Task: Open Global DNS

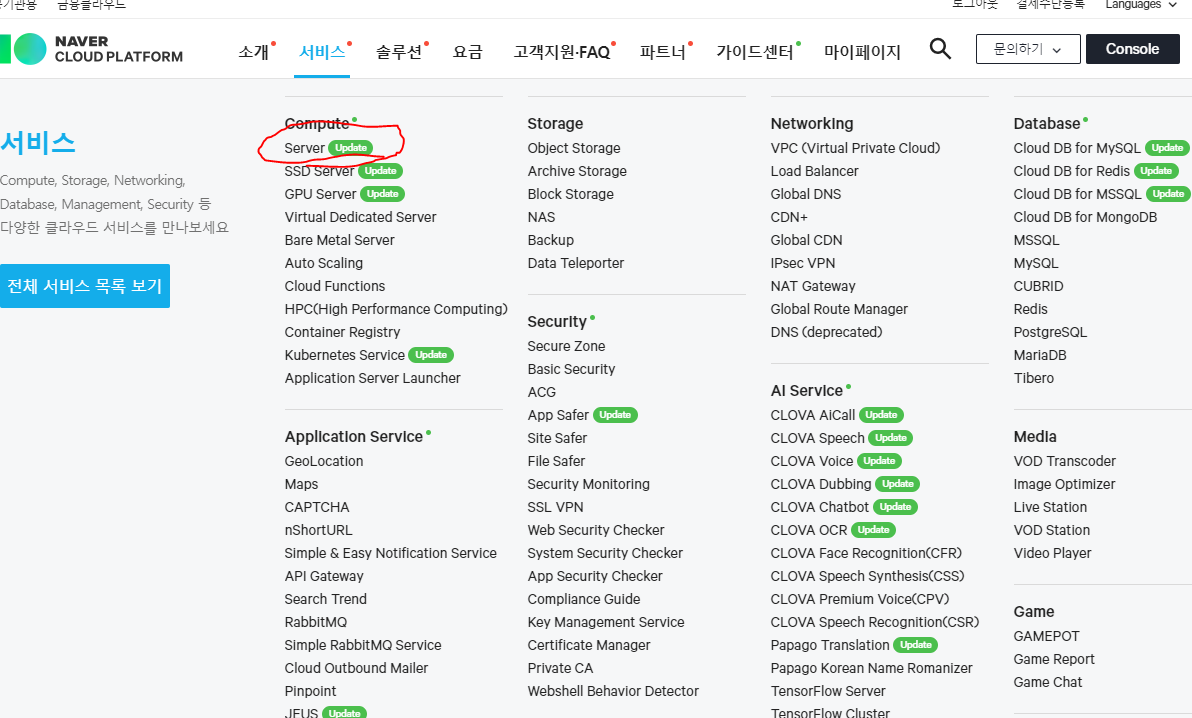Action: [x=806, y=194]
